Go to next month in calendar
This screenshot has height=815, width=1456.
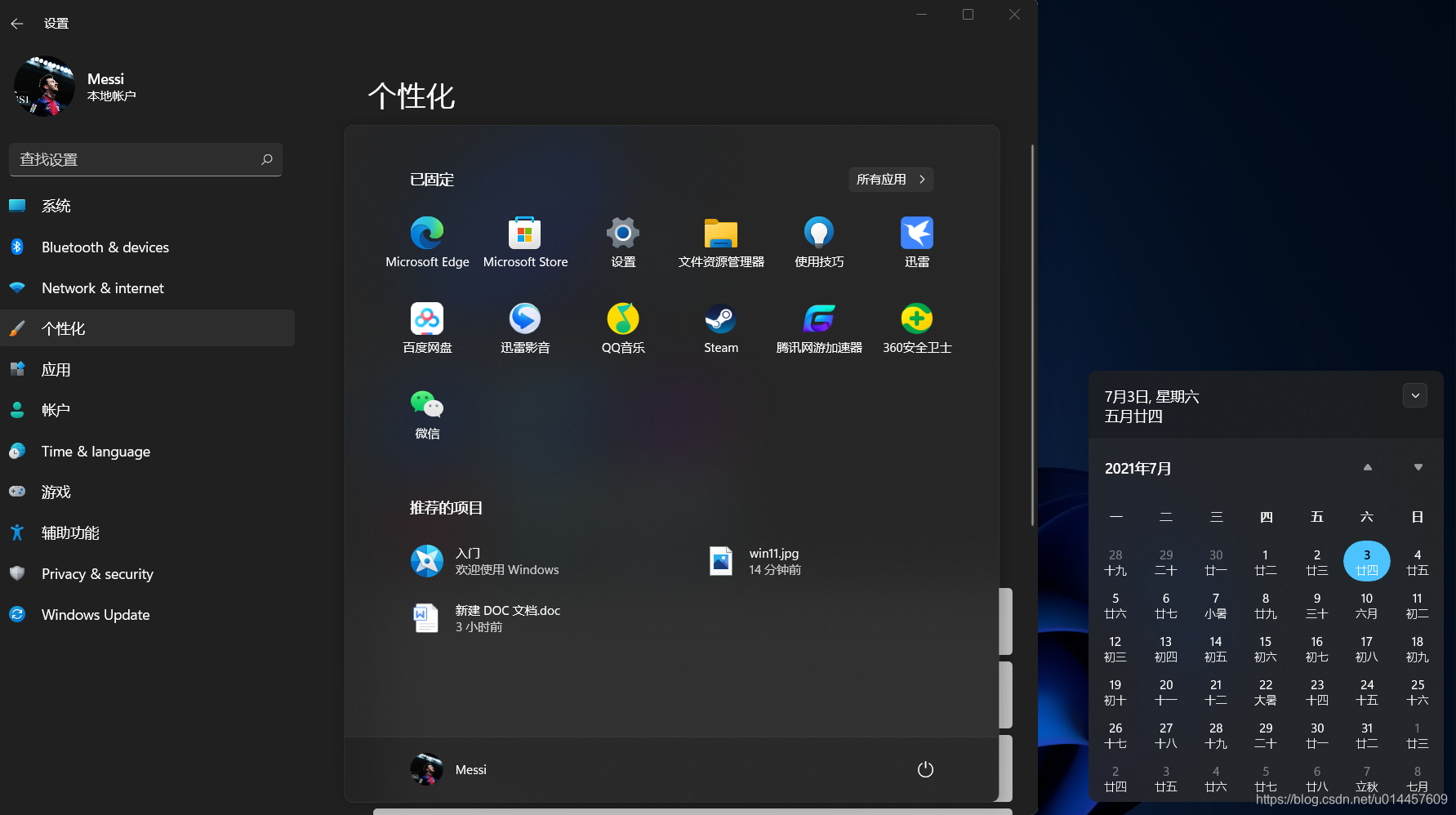coord(1418,468)
